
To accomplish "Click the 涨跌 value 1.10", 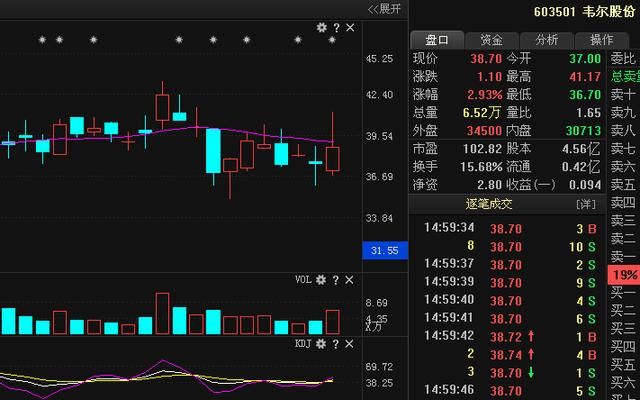I will [489, 76].
